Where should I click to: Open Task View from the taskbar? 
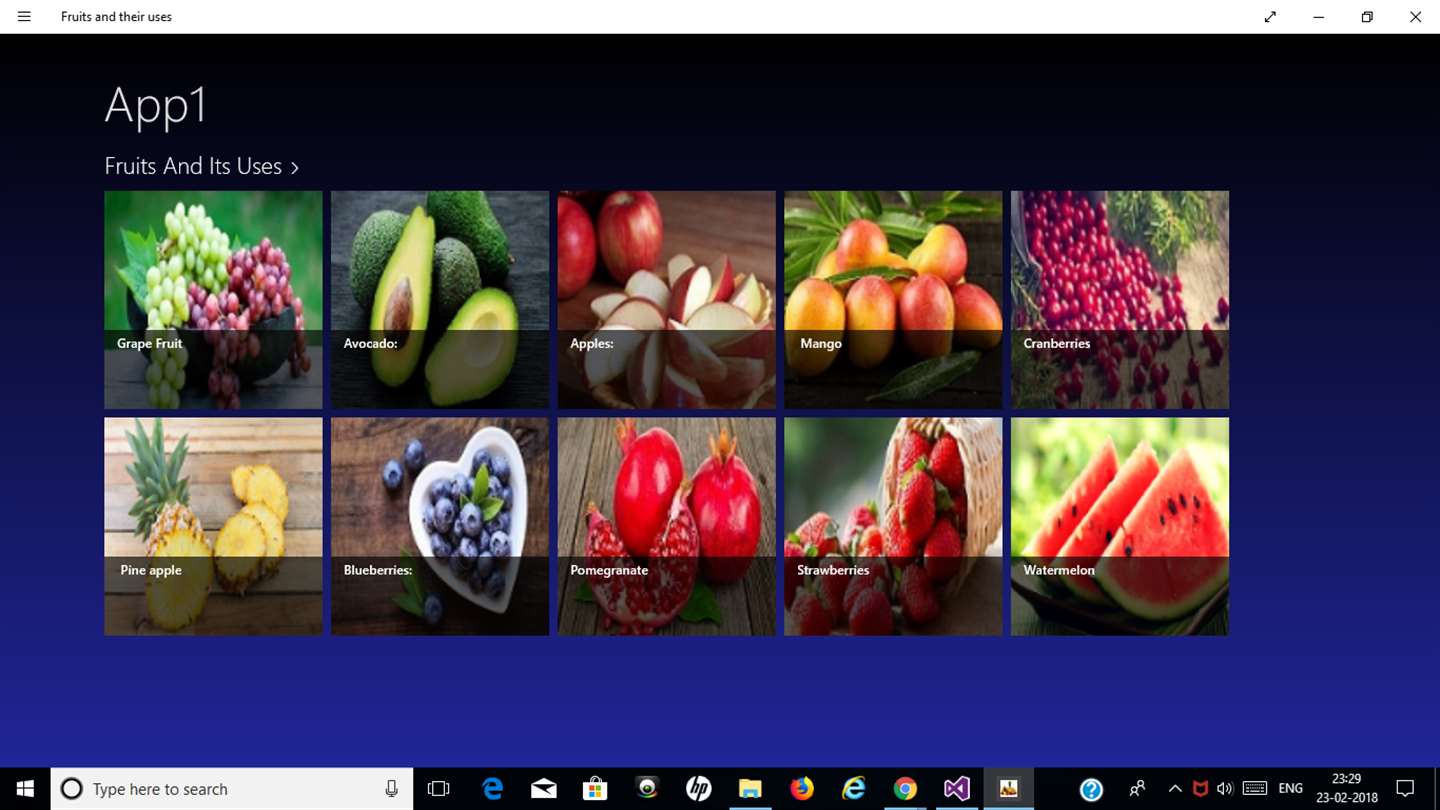(438, 789)
